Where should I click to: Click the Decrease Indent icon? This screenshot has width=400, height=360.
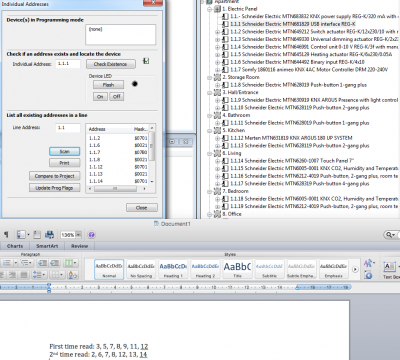tap(42, 263)
